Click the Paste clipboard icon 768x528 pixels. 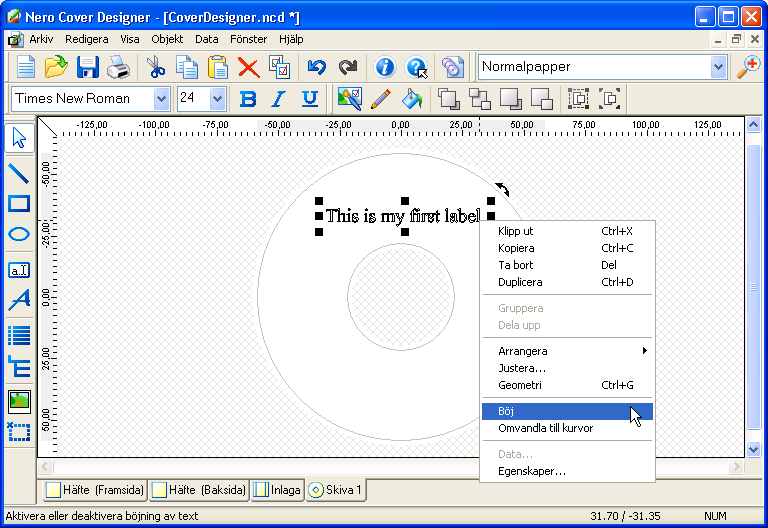(x=217, y=67)
